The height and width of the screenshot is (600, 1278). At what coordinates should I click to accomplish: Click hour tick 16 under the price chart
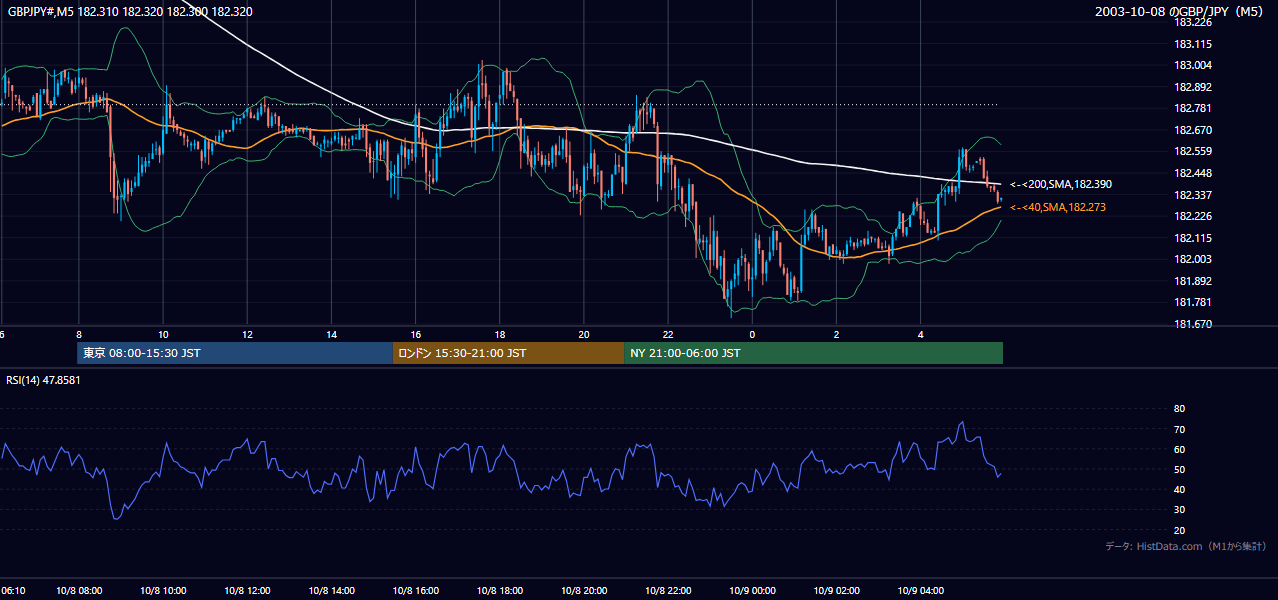(x=416, y=335)
